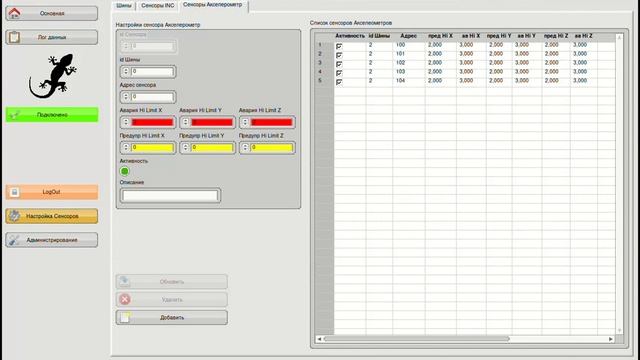The image size is (640, 360).
Task: Click the Подключено connection status button
Action: pos(52,115)
